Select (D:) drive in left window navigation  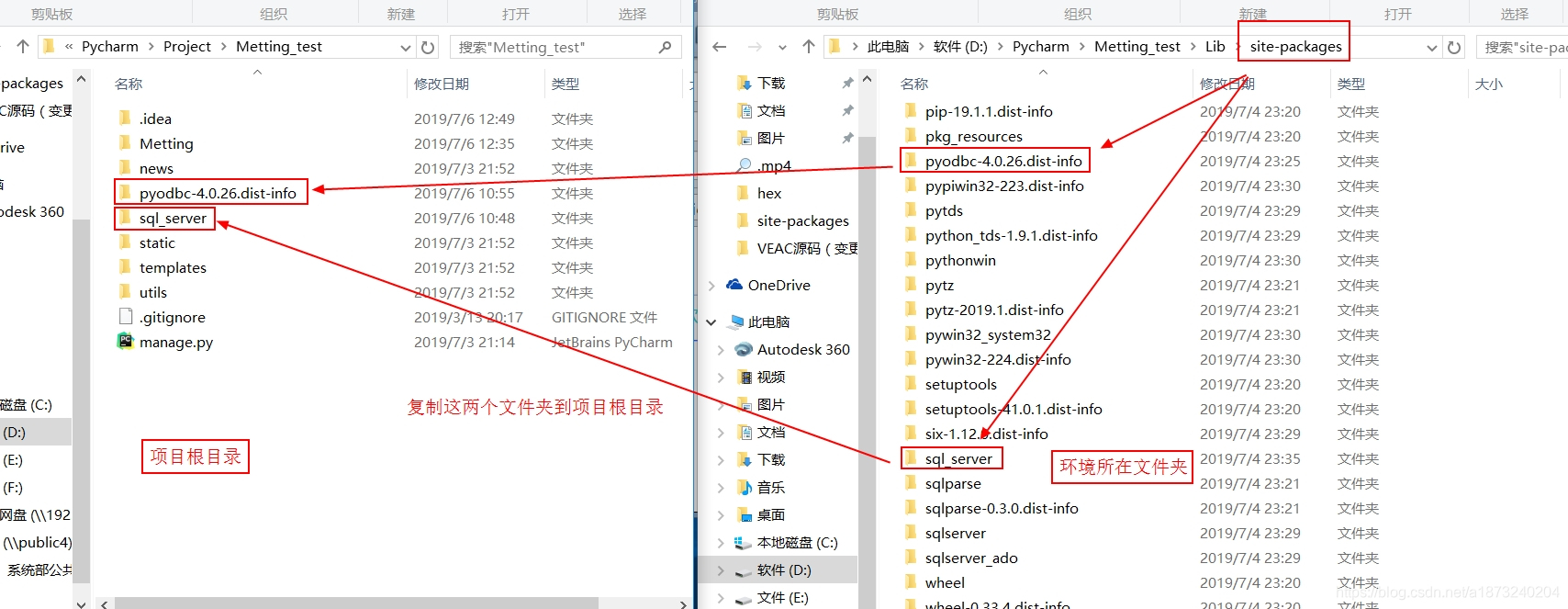click(35, 432)
